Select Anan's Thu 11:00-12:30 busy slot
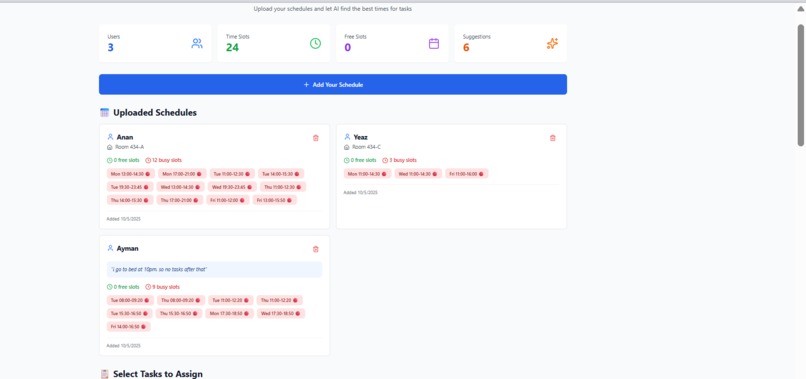Viewport: 806px width, 379px height. tap(283, 187)
